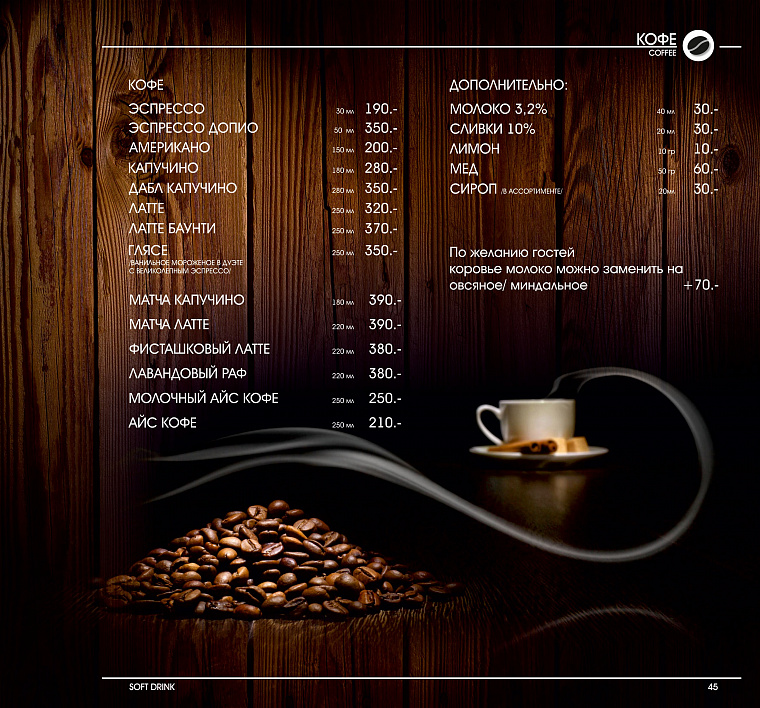Select the ЛАВАНДОВЫЙ РАФ item

tap(188, 374)
